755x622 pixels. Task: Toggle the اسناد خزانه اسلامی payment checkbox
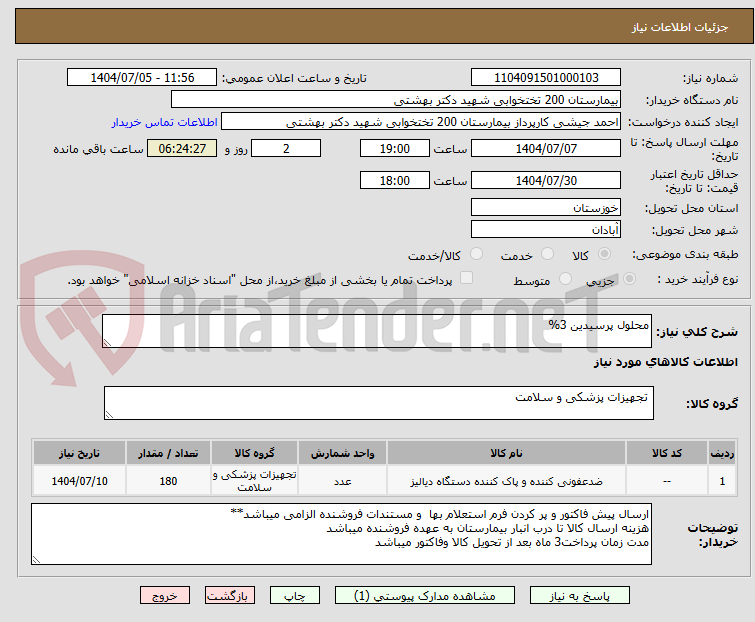[467, 278]
